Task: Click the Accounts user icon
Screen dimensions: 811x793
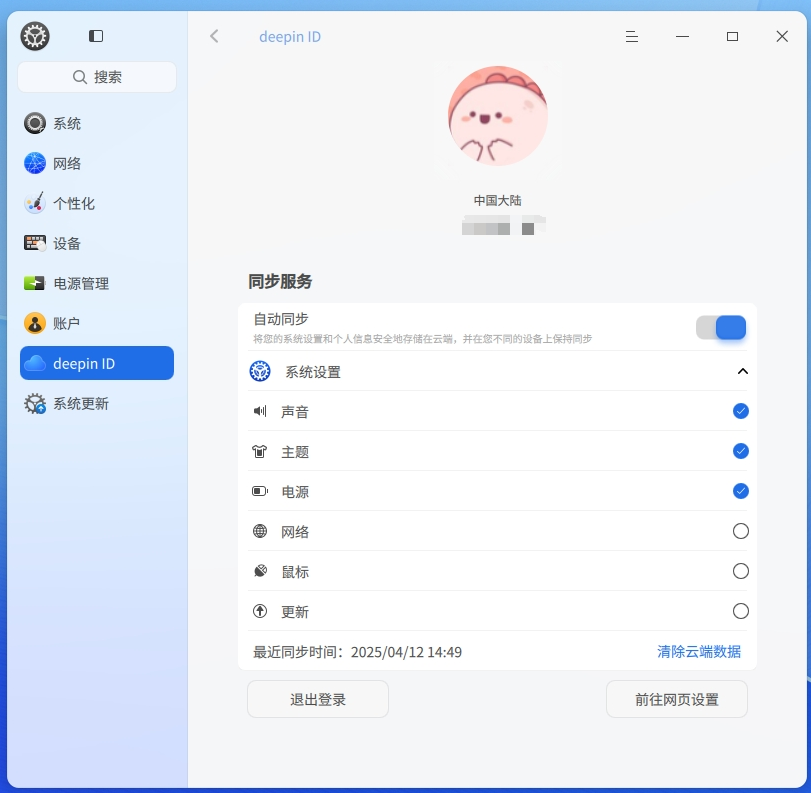Action: tap(35, 323)
